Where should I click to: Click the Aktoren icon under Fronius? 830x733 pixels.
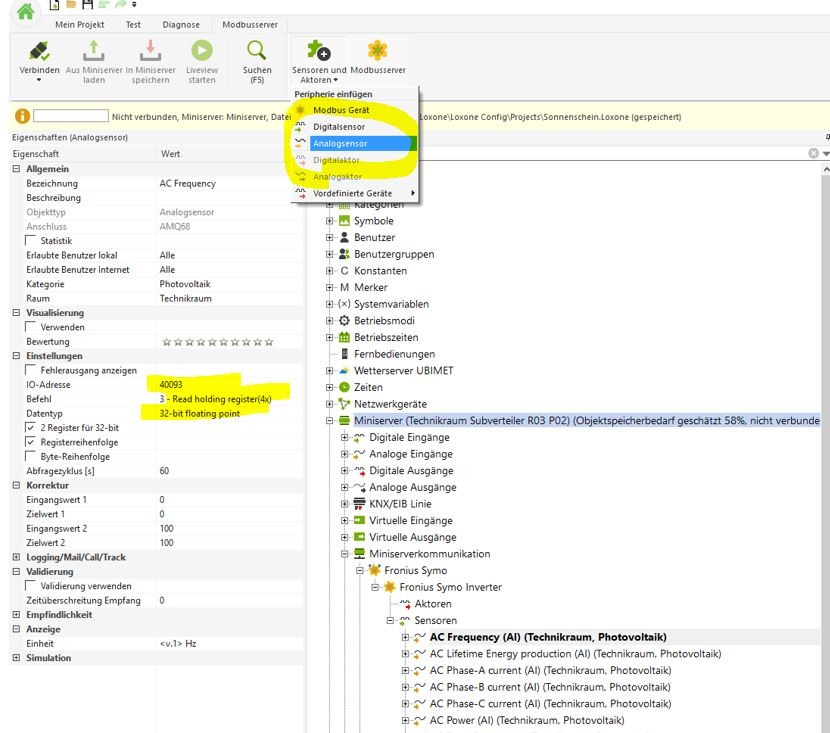pyautogui.click(x=405, y=603)
